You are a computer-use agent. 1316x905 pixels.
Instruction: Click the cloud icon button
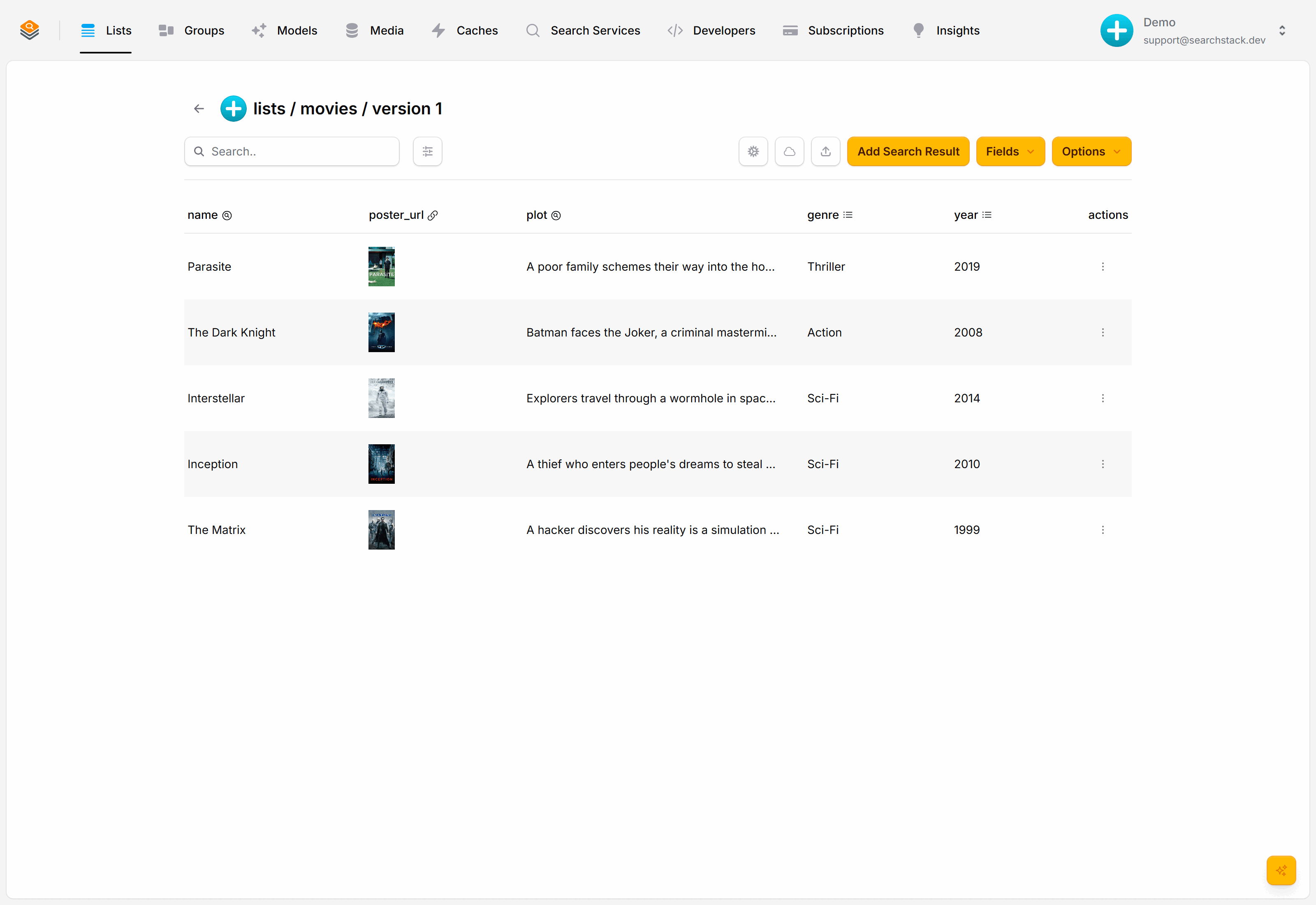[x=790, y=151]
